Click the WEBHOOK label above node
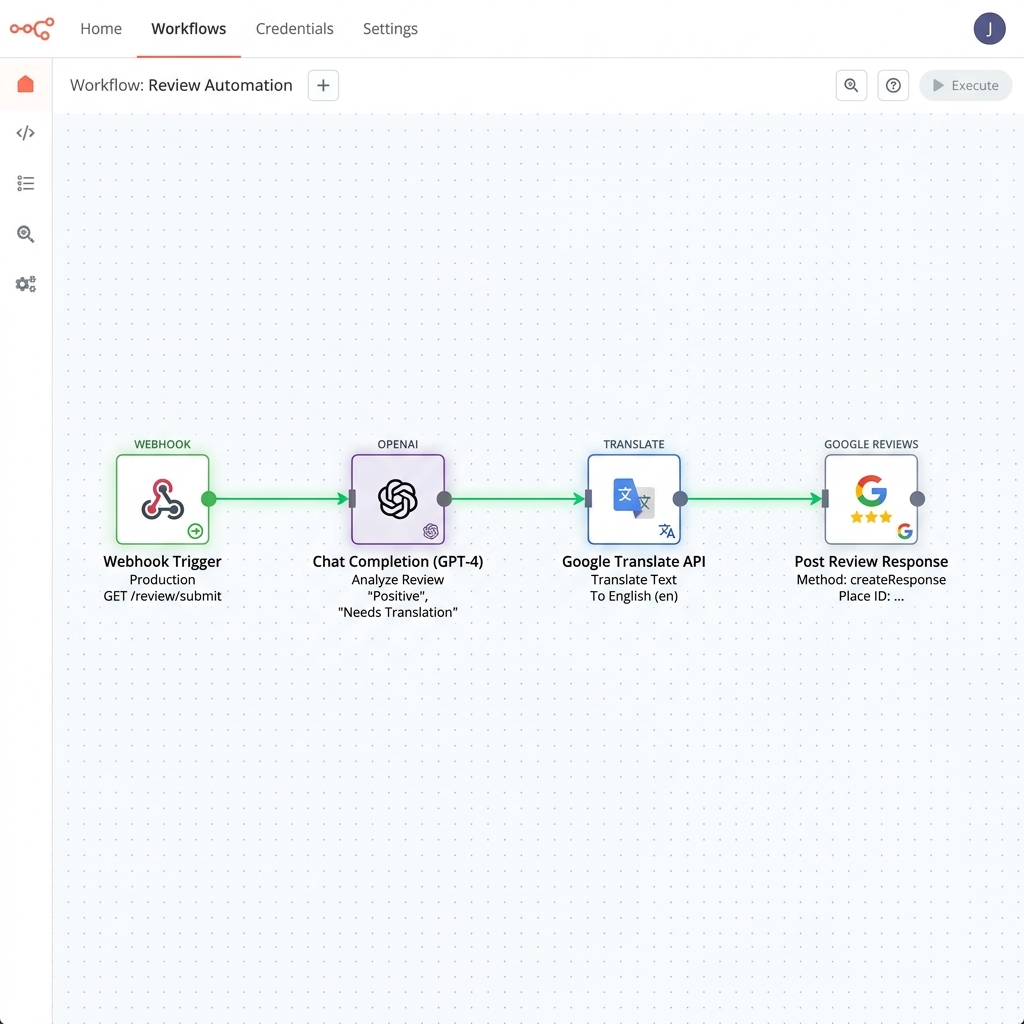The width and height of the screenshot is (1024, 1024). 163,444
